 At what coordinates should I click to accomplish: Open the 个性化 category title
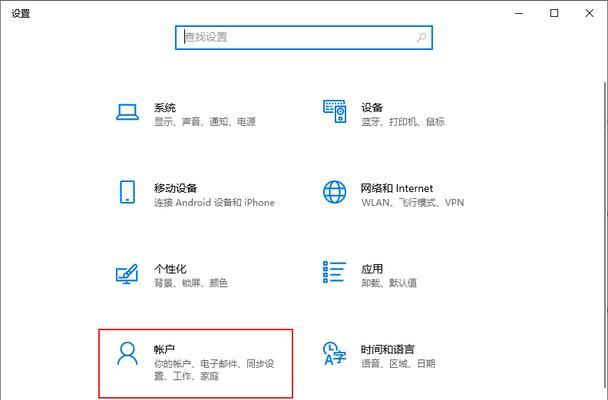coord(170,269)
